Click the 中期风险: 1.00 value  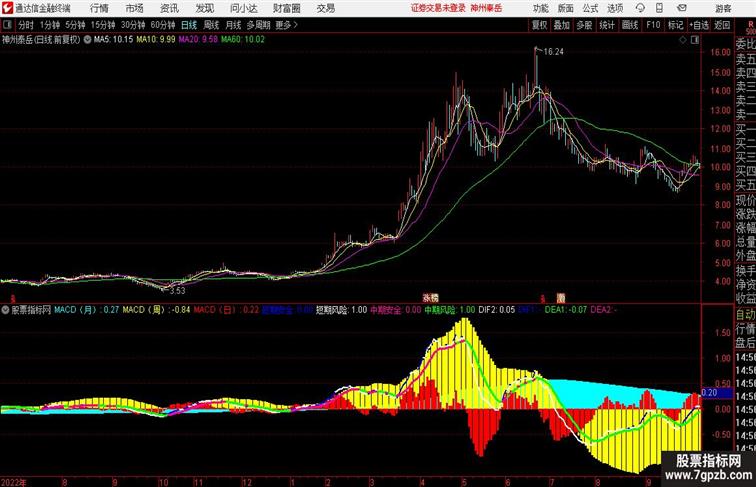pos(450,310)
